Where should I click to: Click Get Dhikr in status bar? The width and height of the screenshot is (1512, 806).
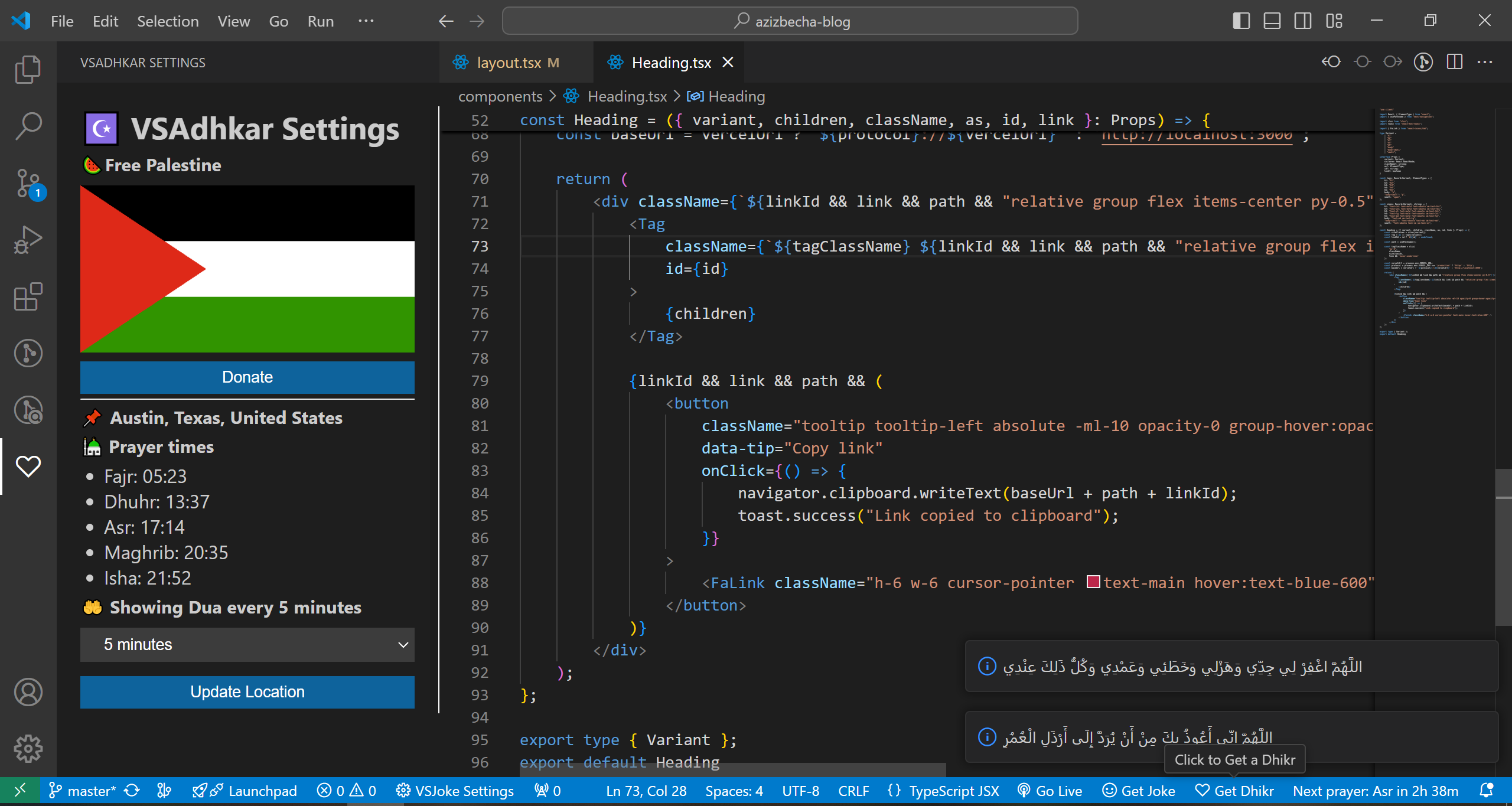1234,791
